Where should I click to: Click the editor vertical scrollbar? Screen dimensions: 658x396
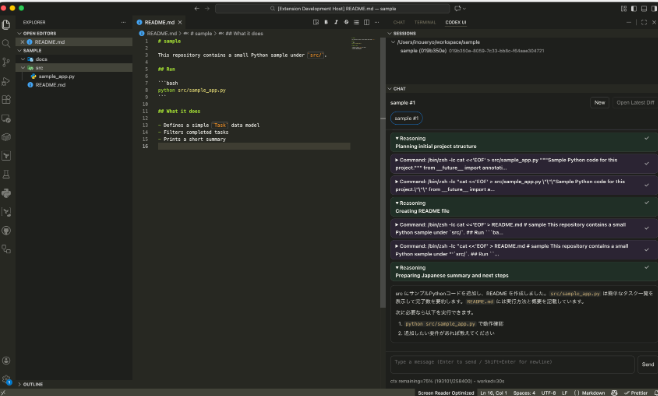pyautogui.click(x=382, y=173)
